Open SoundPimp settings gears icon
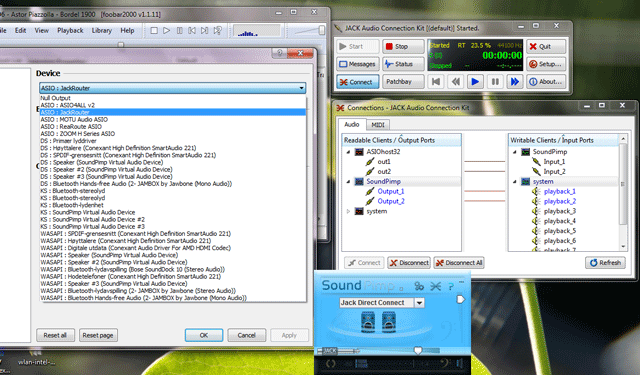Viewport: 640px width, 375px height. click(x=419, y=286)
